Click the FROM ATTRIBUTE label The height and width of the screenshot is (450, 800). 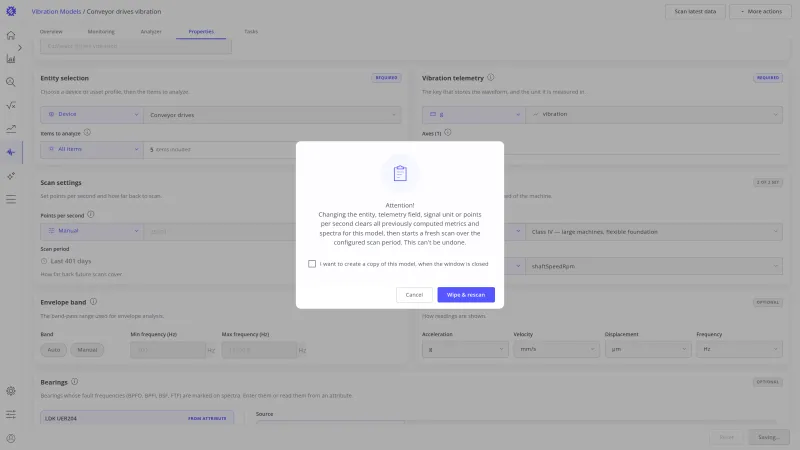[x=207, y=418]
